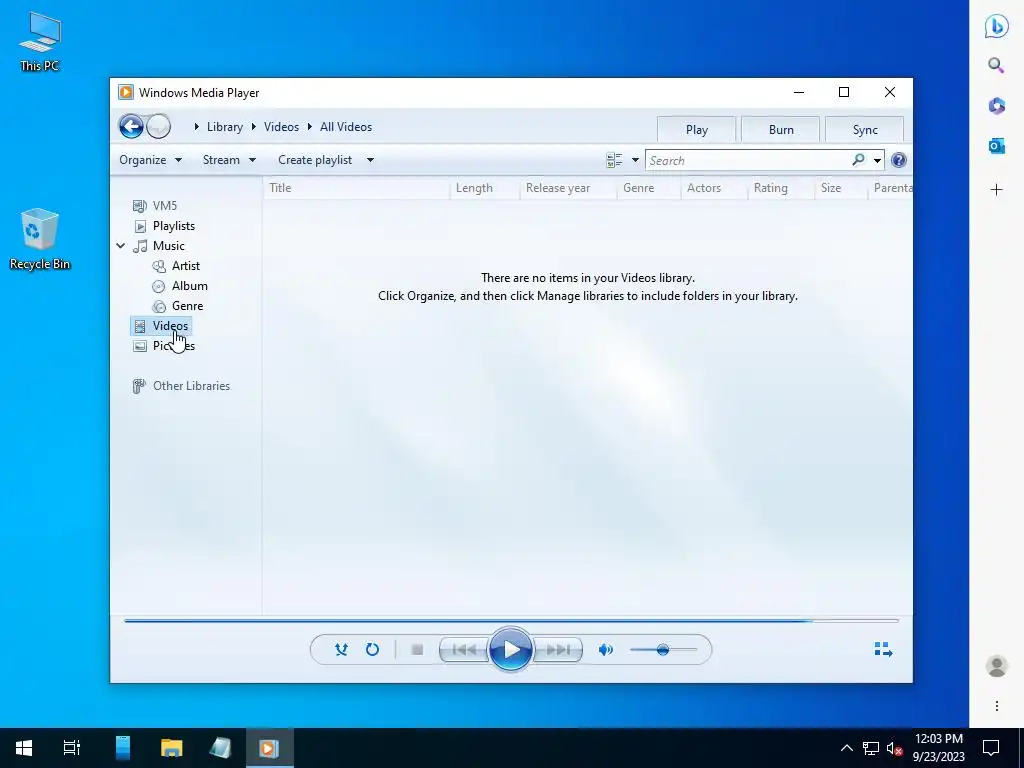Viewport: 1024px width, 768px height.
Task: Expand arrow before All Videos breadcrumb
Action: tap(310, 127)
